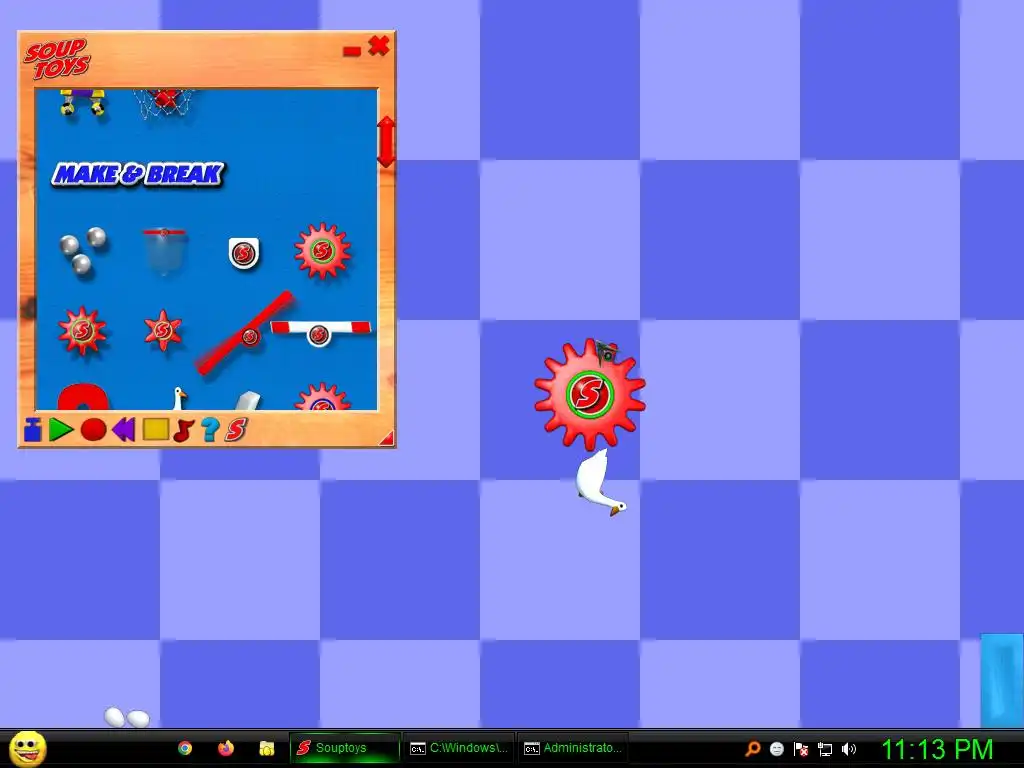Switch to the Administrato... taskbar button
Screen dimensions: 1024x768
(x=573, y=748)
